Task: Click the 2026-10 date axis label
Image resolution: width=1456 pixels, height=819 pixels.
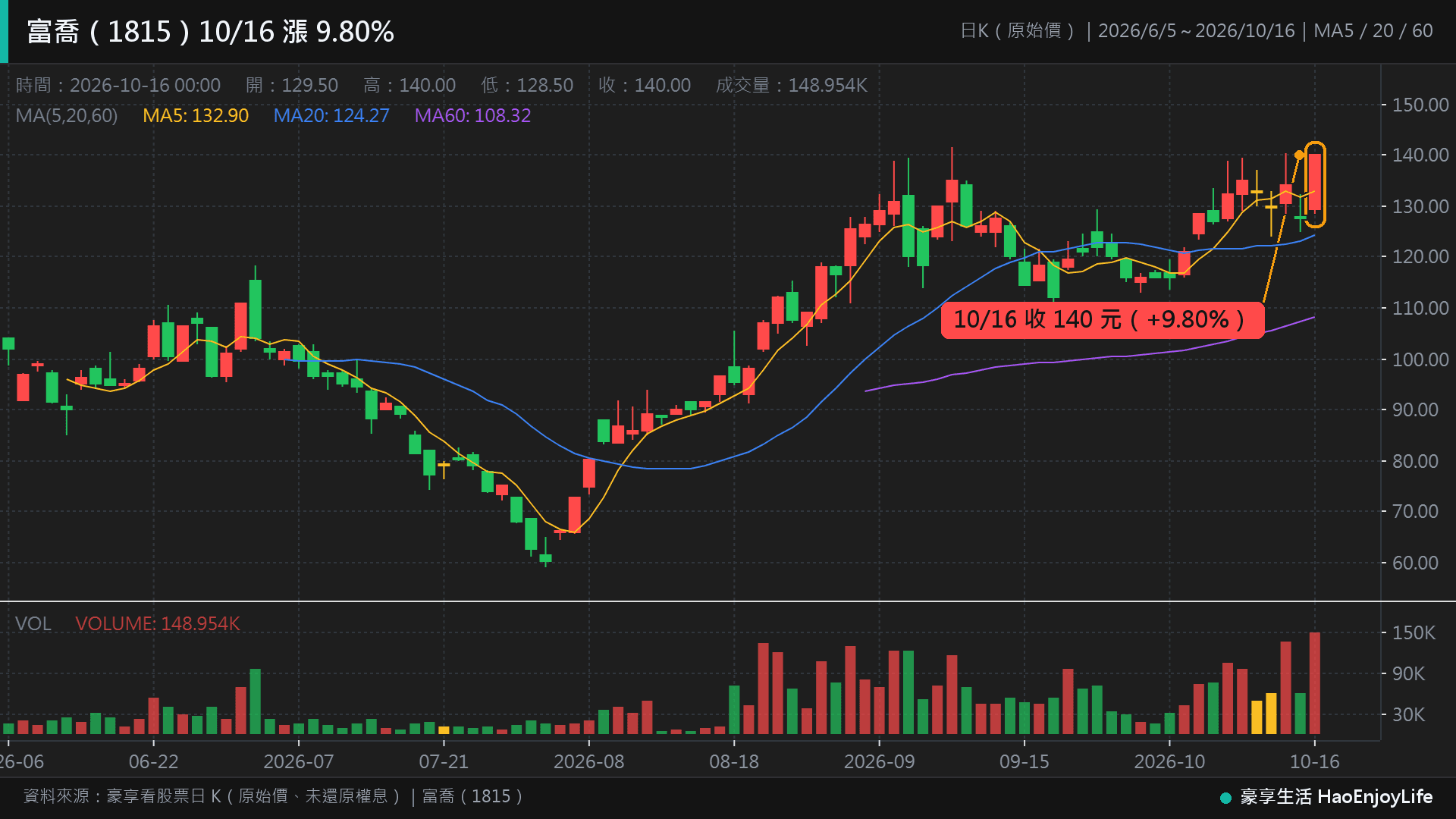Action: tap(1169, 762)
